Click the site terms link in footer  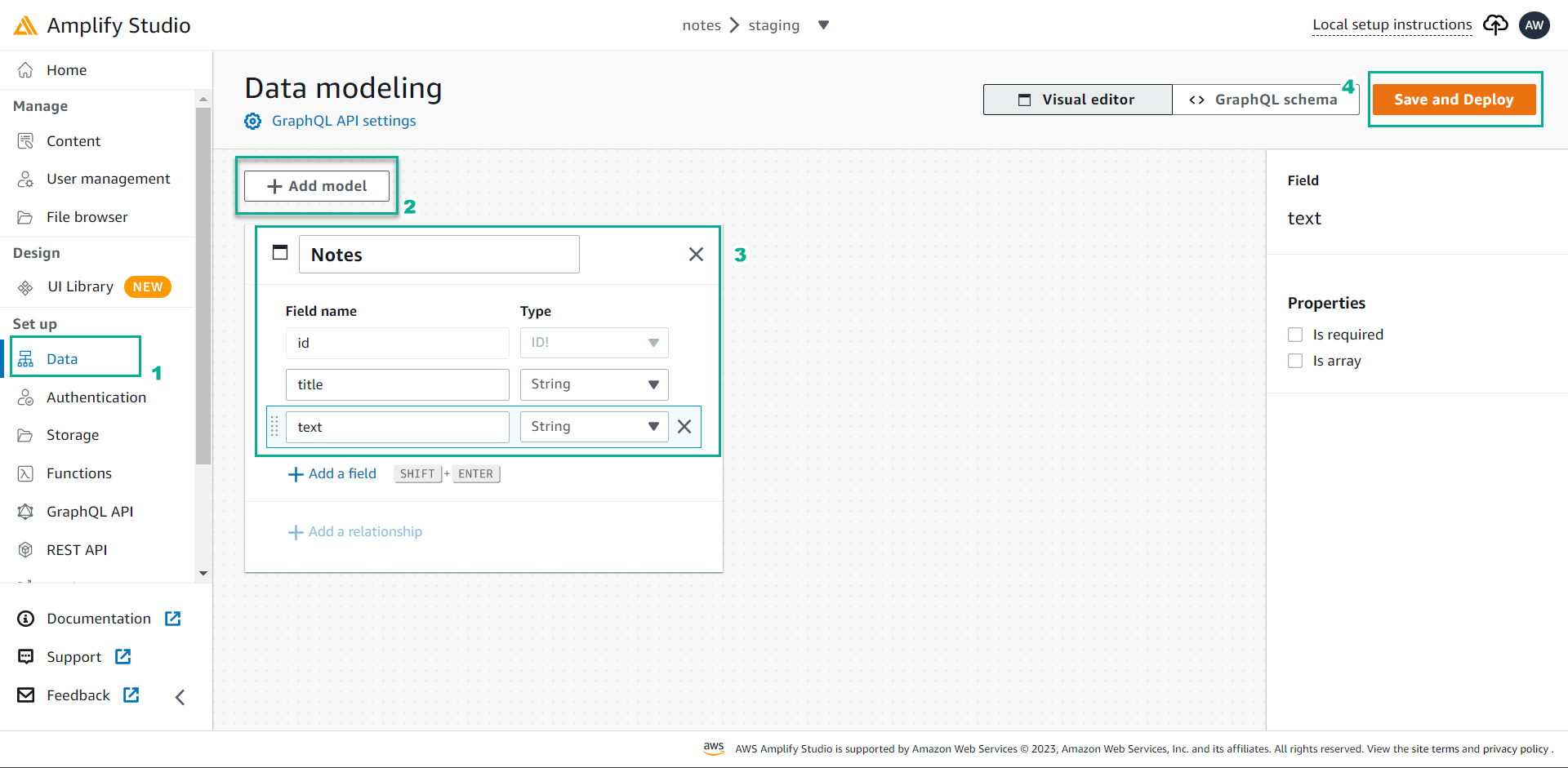[1435, 749]
